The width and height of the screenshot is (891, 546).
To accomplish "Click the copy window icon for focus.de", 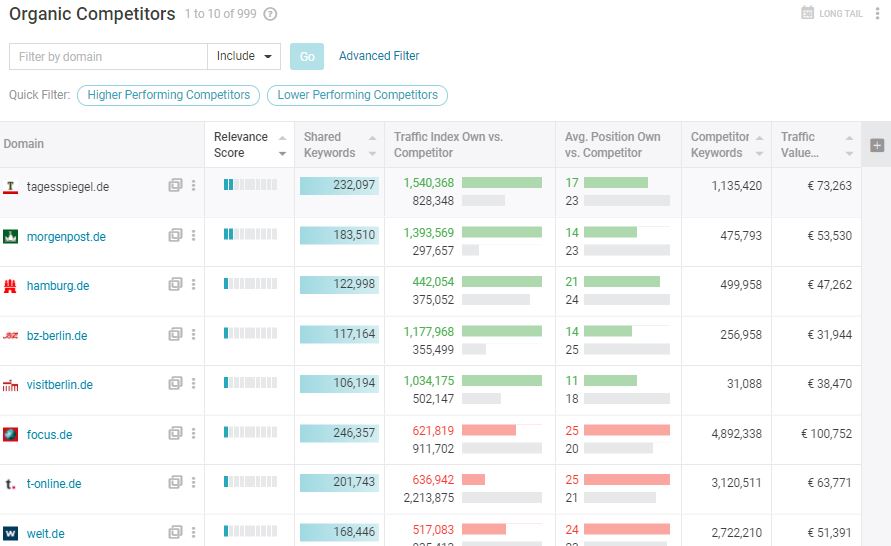I will pos(175,434).
